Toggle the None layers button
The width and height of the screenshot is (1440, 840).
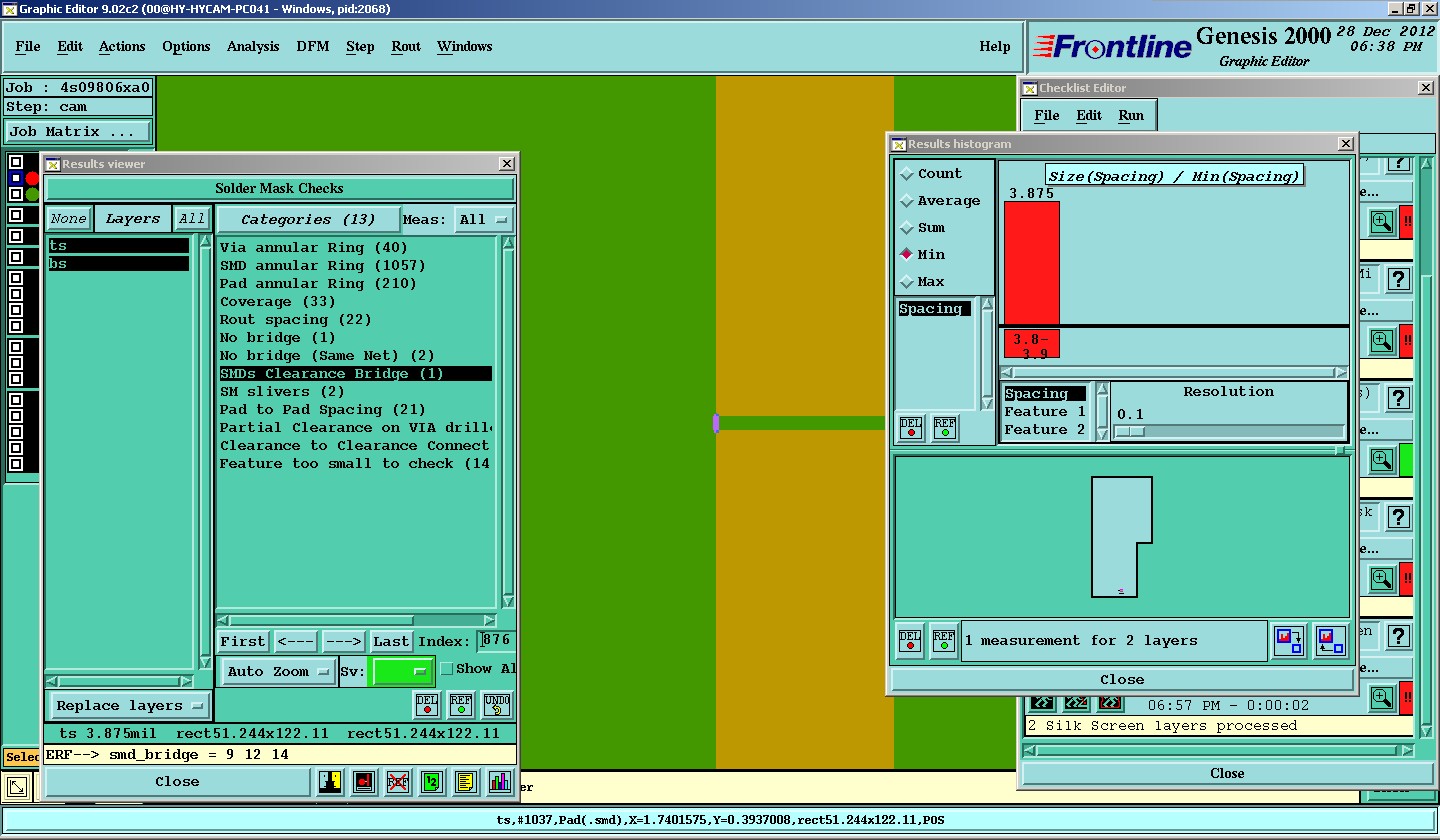coord(69,219)
